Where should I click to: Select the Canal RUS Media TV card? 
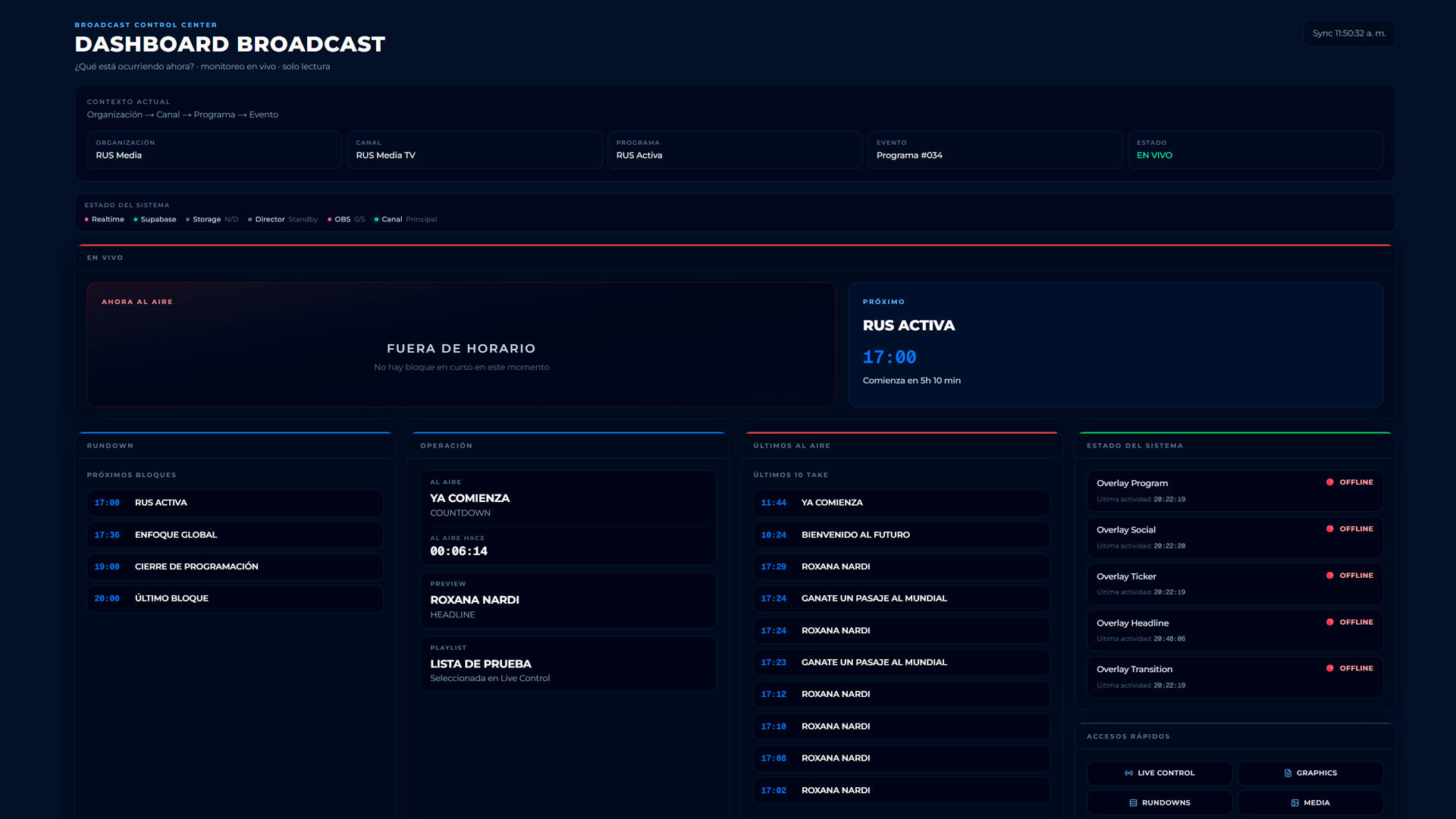(475, 149)
